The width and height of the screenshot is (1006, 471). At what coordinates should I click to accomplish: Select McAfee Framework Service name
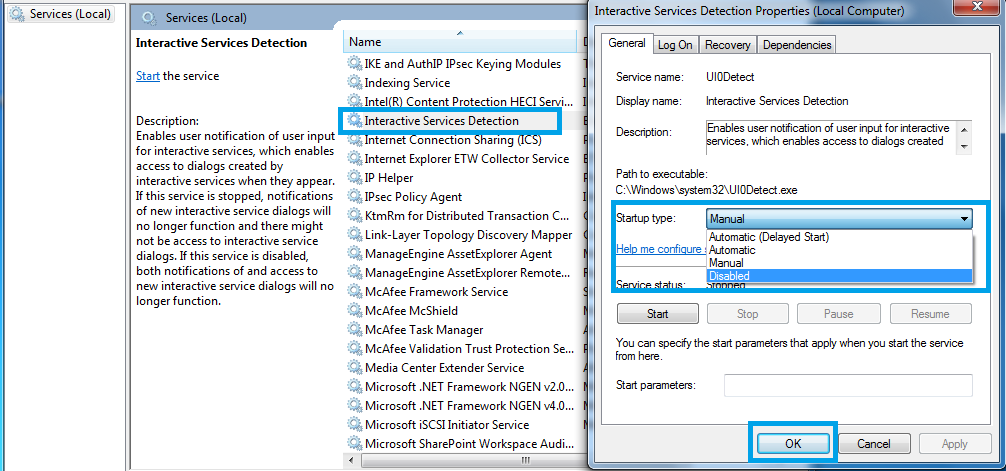coord(436,291)
